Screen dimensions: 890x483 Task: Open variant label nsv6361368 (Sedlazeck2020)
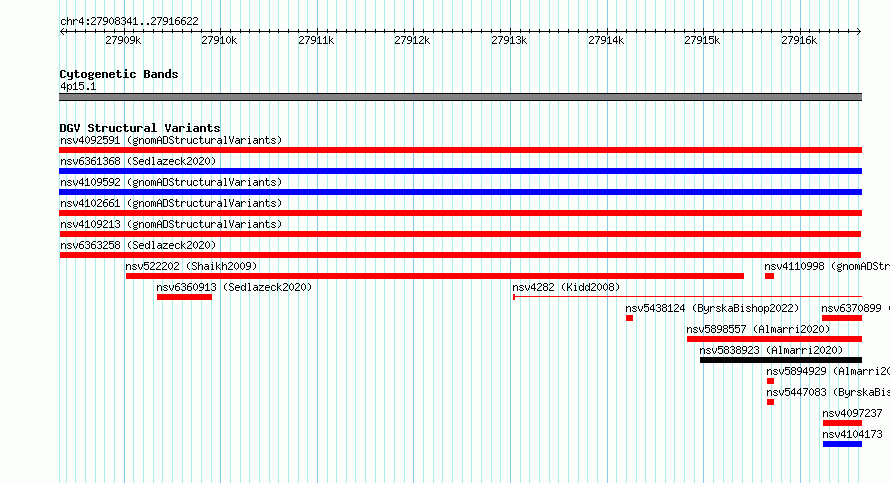138,161
